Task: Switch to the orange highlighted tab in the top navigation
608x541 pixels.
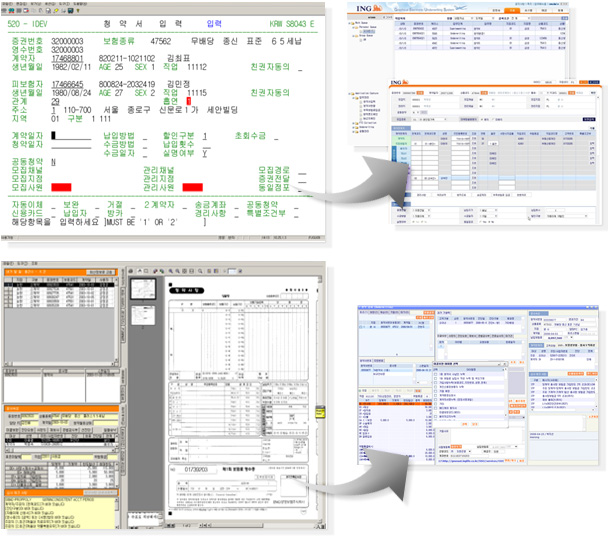Action: tap(514, 10)
